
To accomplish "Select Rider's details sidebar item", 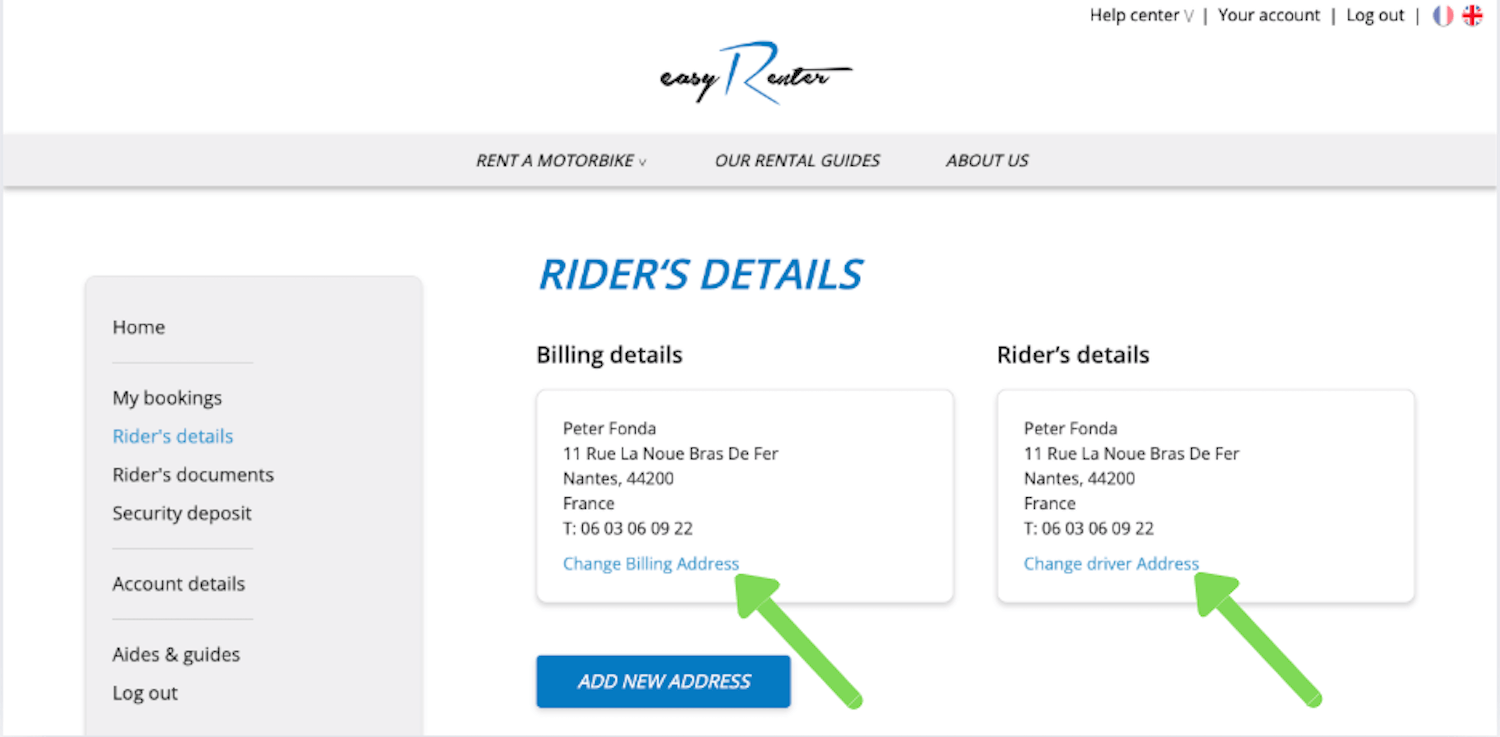I will tap(173, 437).
